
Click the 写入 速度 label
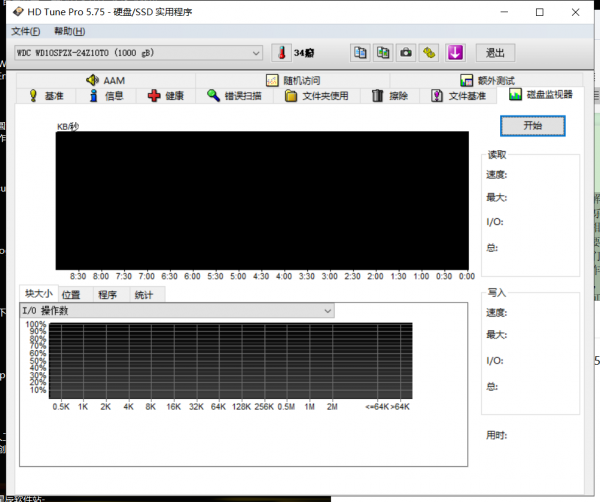496,313
